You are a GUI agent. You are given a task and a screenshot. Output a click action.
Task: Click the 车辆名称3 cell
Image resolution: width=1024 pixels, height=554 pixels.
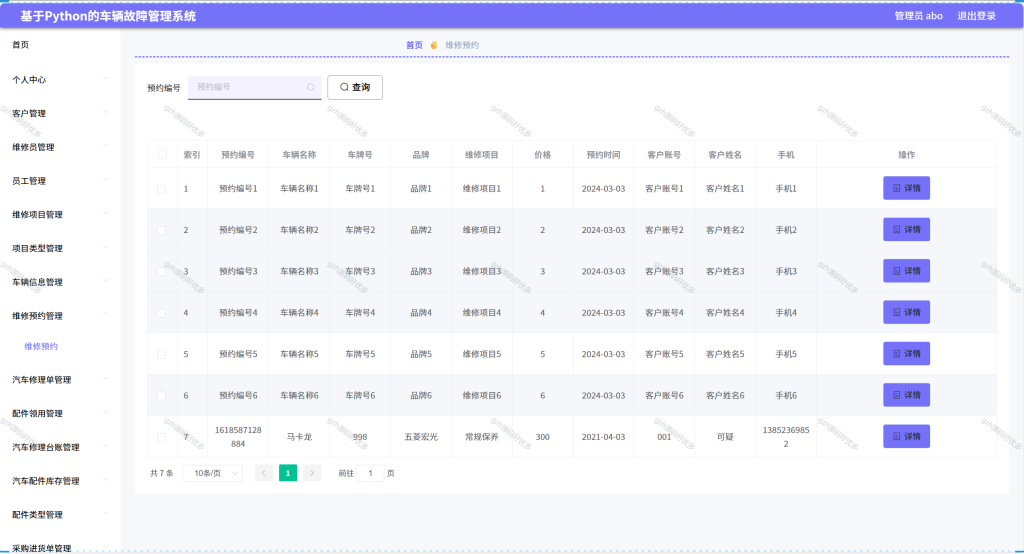(x=299, y=271)
